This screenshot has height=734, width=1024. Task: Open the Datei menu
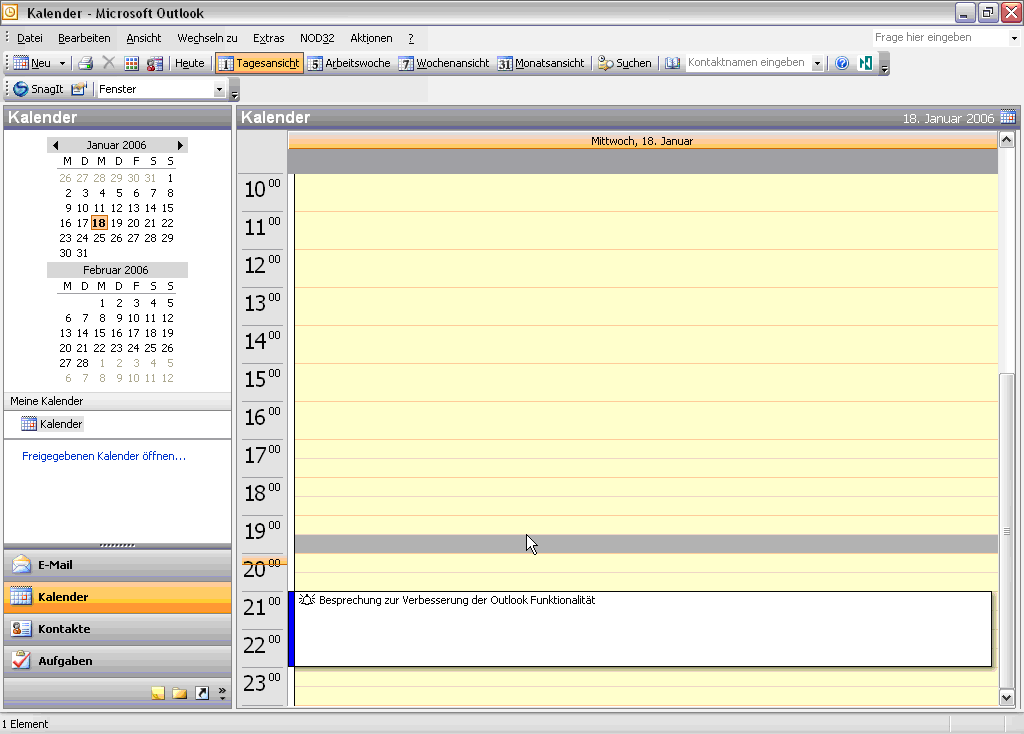point(29,38)
